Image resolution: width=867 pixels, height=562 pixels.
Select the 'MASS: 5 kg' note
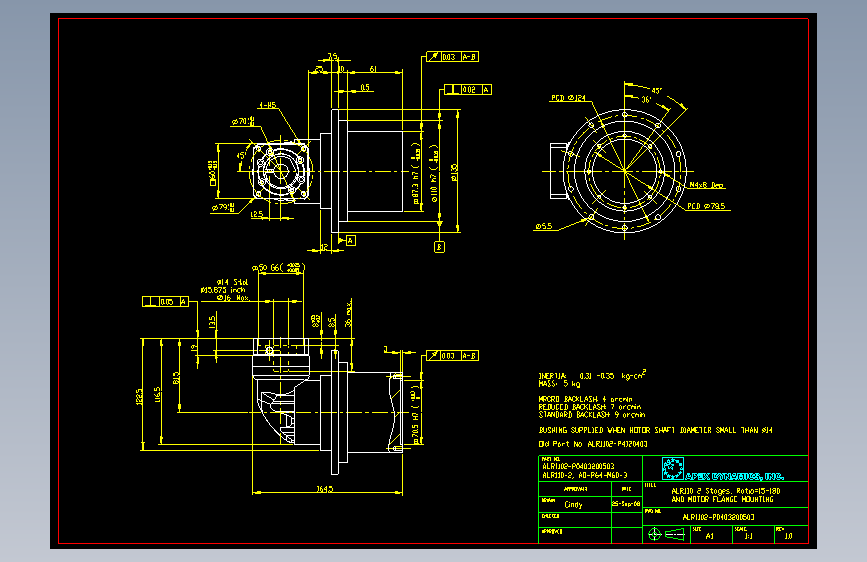pyautogui.click(x=559, y=383)
